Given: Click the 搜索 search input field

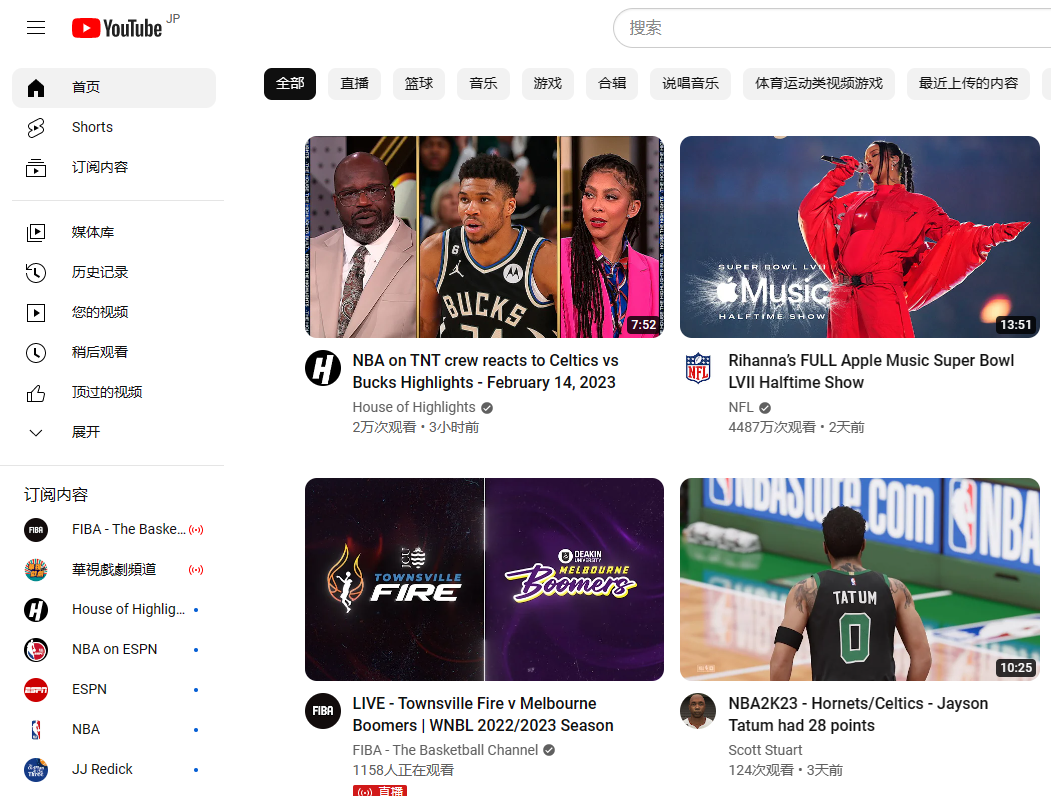Looking at the screenshot, I should [x=832, y=28].
